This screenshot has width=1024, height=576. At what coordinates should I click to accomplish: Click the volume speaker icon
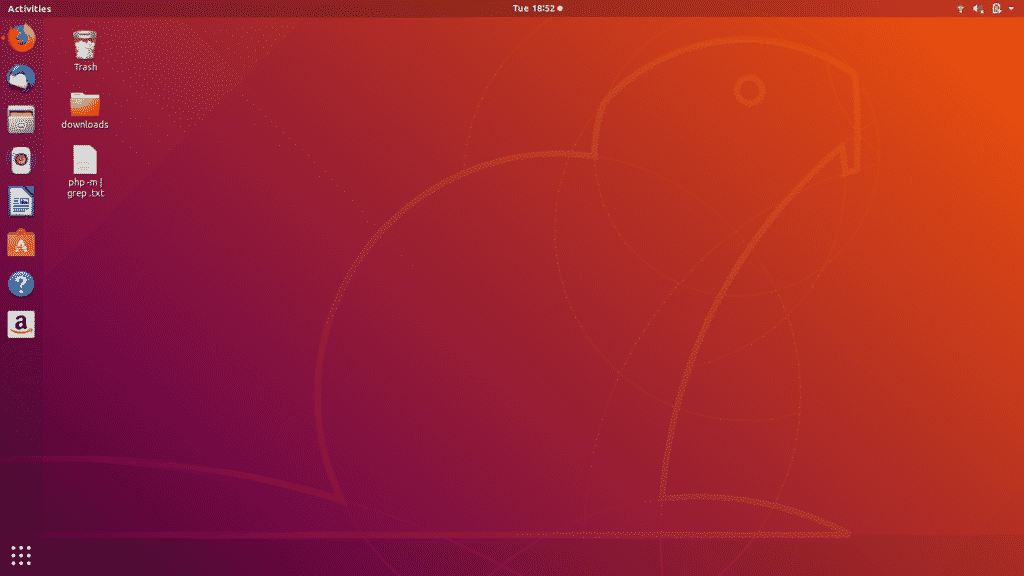point(977,9)
